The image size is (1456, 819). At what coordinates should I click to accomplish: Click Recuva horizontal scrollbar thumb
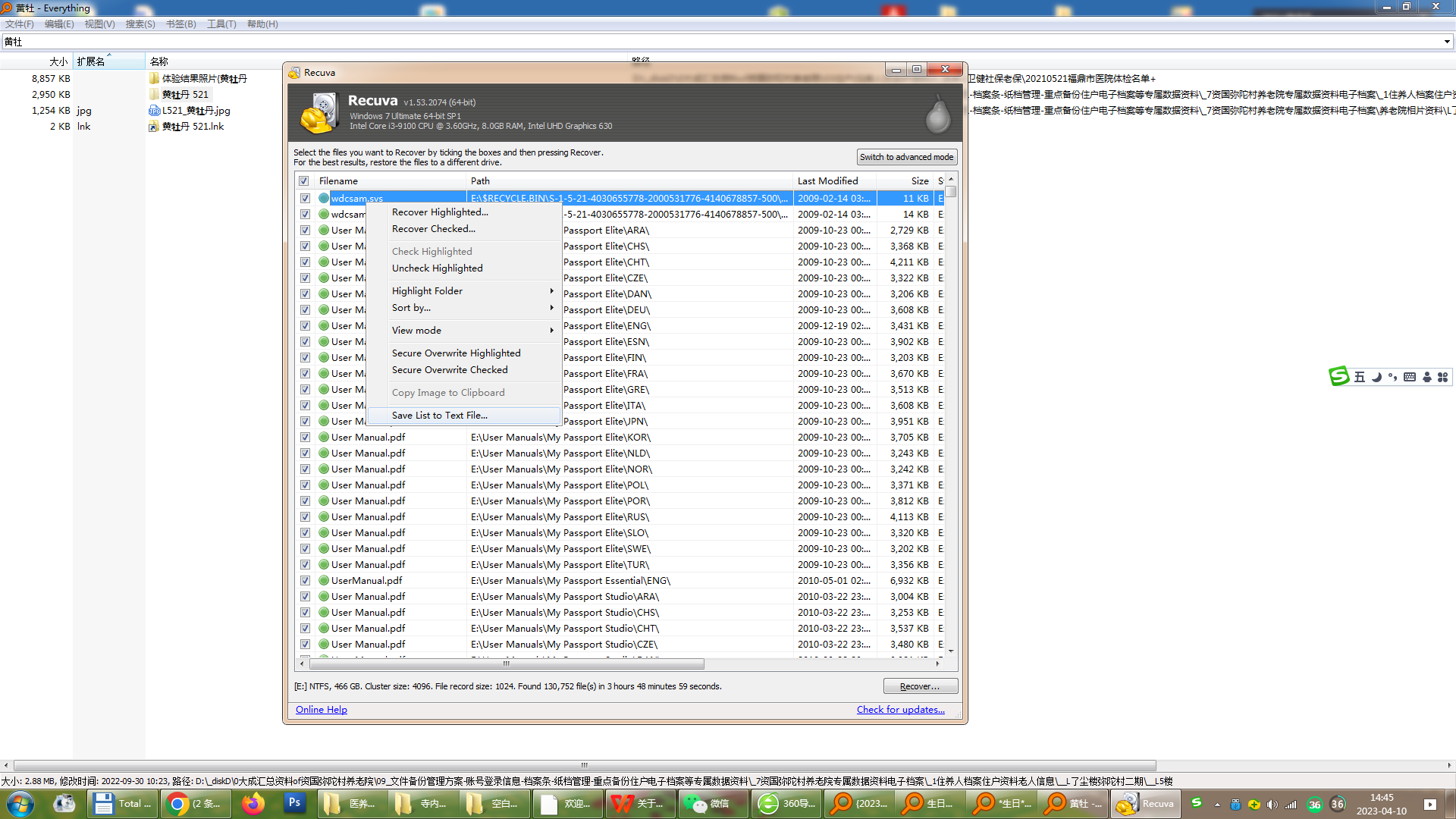point(507,664)
